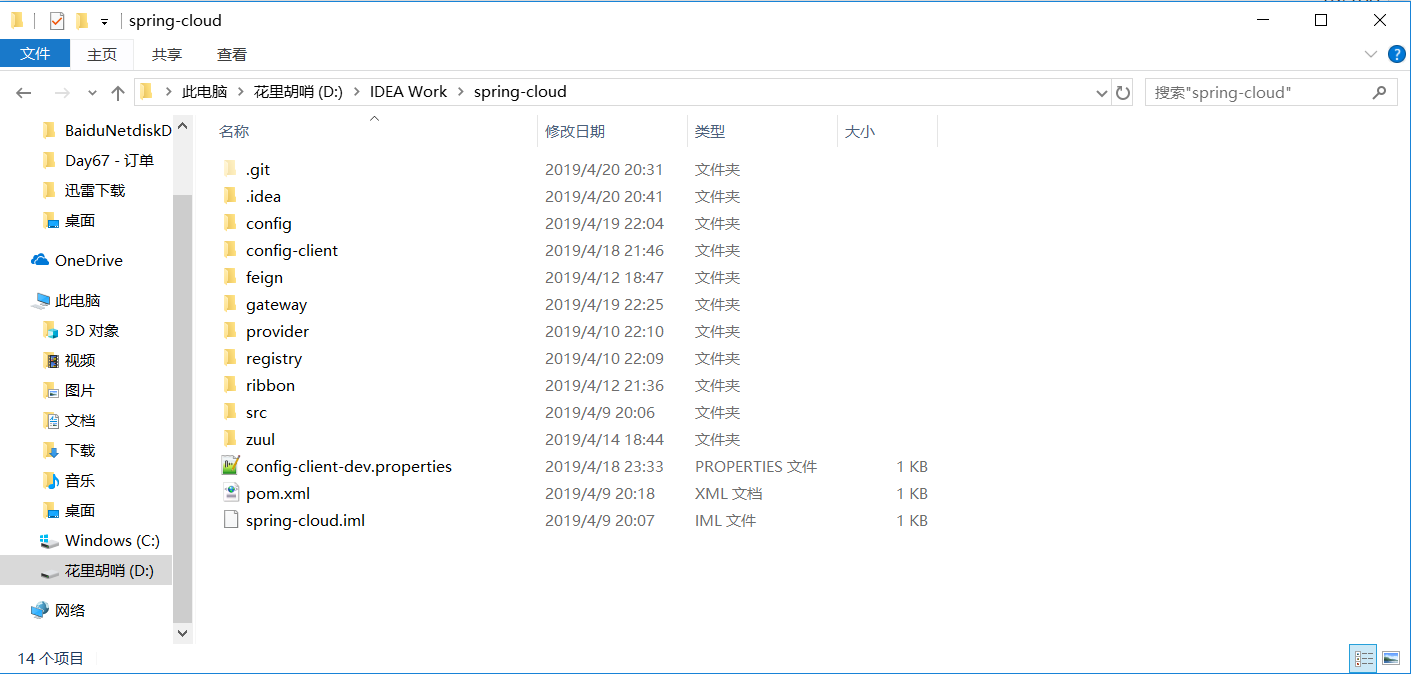Image resolution: width=1411 pixels, height=674 pixels.
Task: Open the ribbon help question mark
Action: (1397, 54)
